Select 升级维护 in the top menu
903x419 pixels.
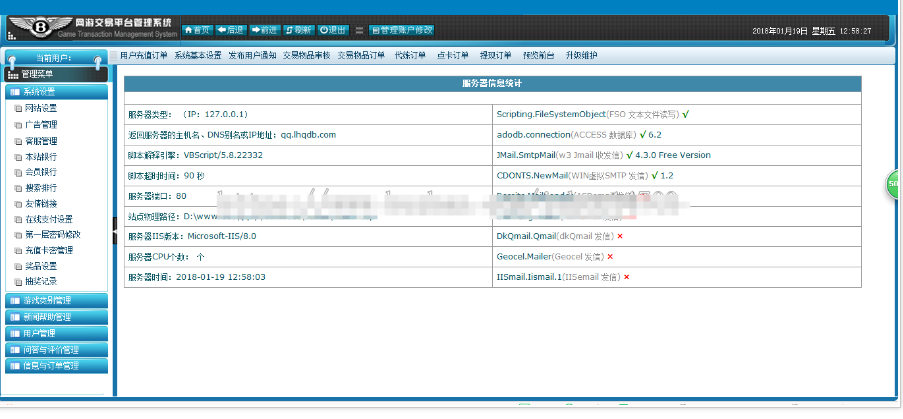tap(581, 55)
